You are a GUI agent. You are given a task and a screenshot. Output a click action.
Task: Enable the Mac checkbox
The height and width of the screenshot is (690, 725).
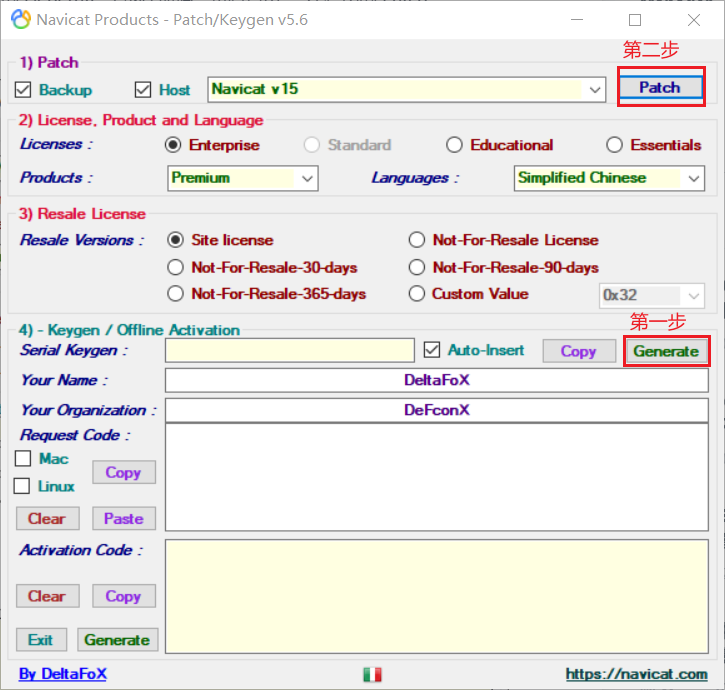tap(23, 459)
